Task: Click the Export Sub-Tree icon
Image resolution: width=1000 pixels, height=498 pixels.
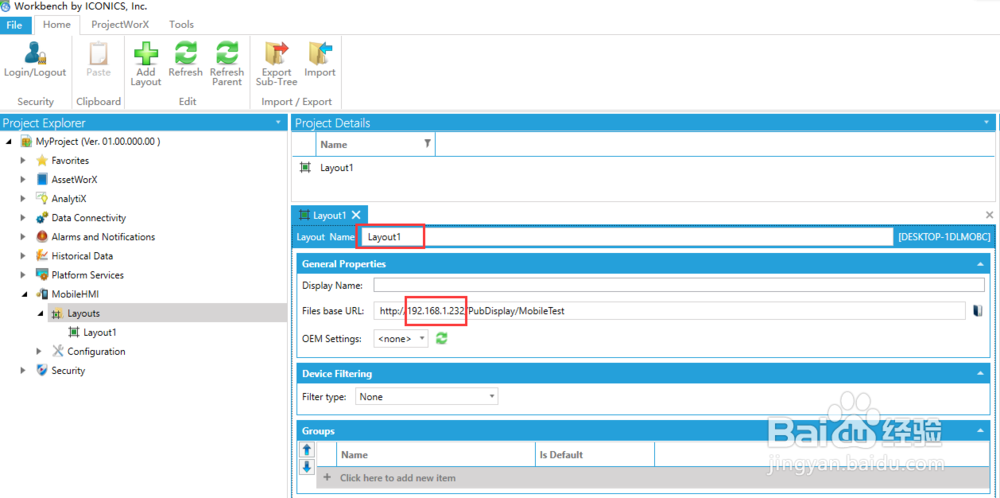Action: [x=277, y=53]
